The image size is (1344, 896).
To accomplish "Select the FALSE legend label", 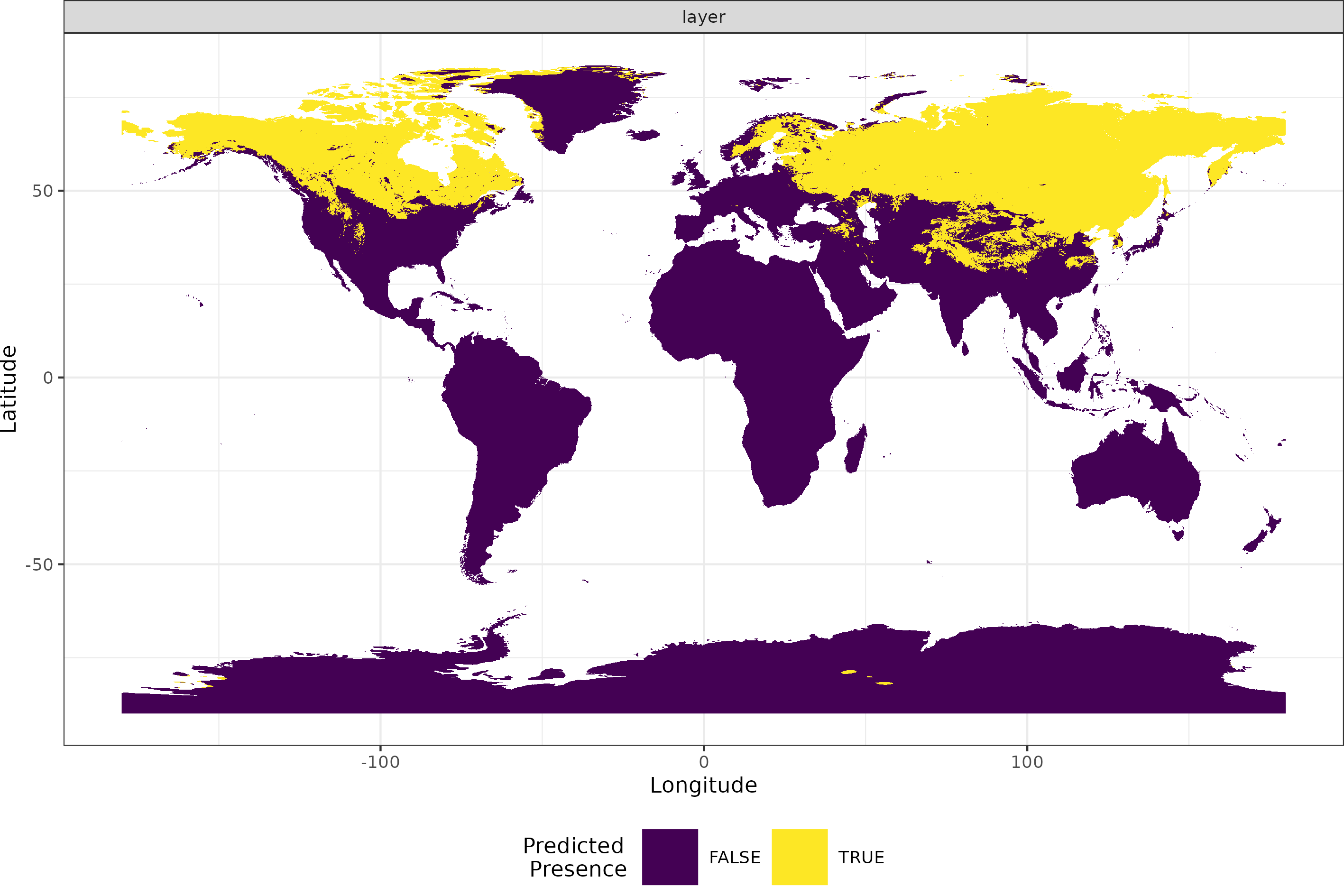I will coord(734,857).
